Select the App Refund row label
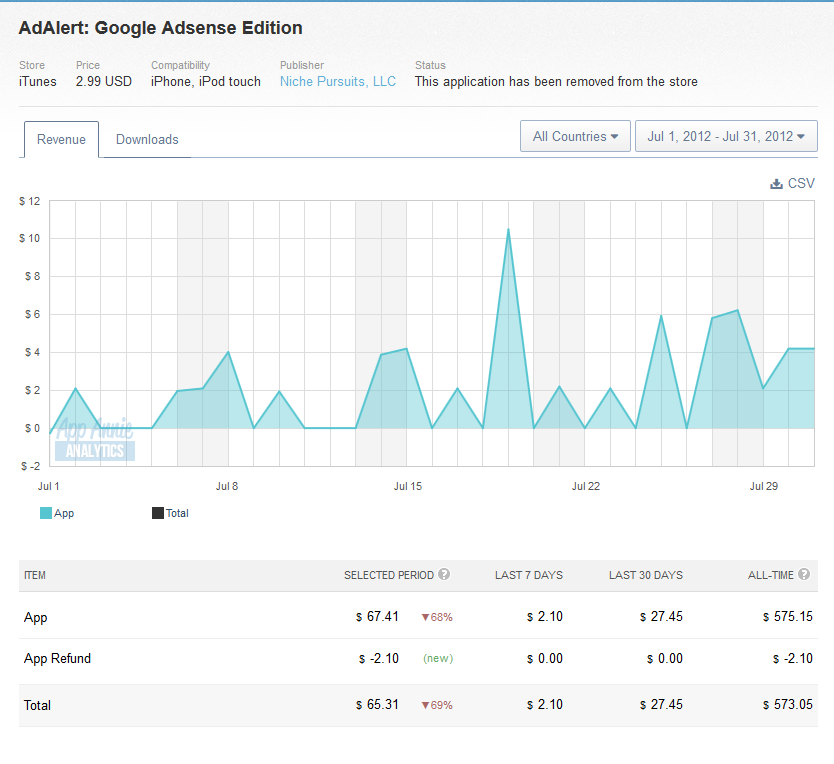This screenshot has height=764, width=834. tap(57, 659)
